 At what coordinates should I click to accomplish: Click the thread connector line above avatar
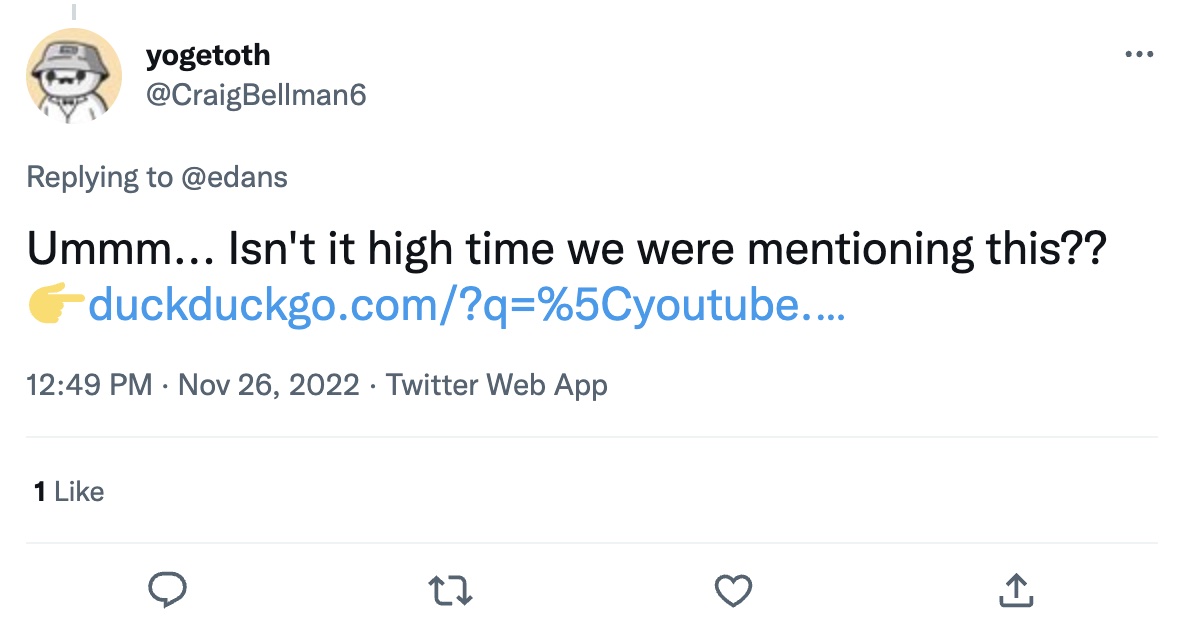tap(74, 10)
